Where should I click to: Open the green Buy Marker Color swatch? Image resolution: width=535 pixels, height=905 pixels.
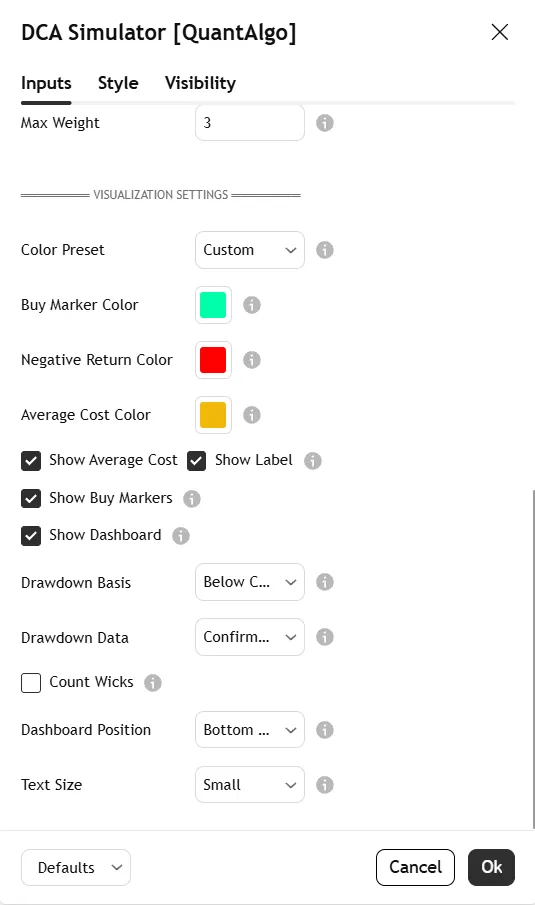pyautogui.click(x=214, y=305)
